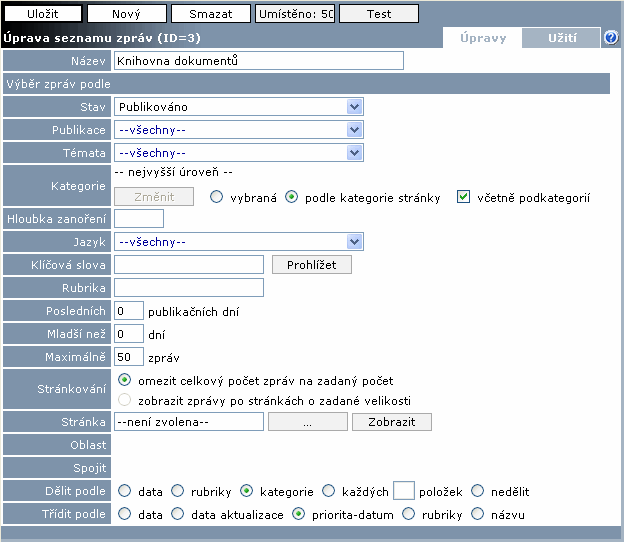Click the help question mark icon
Viewport: 624px width, 542px height.
[611, 38]
